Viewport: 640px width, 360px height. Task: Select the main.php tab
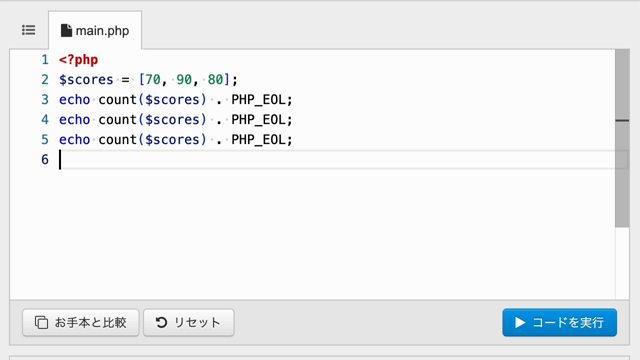[x=95, y=31]
